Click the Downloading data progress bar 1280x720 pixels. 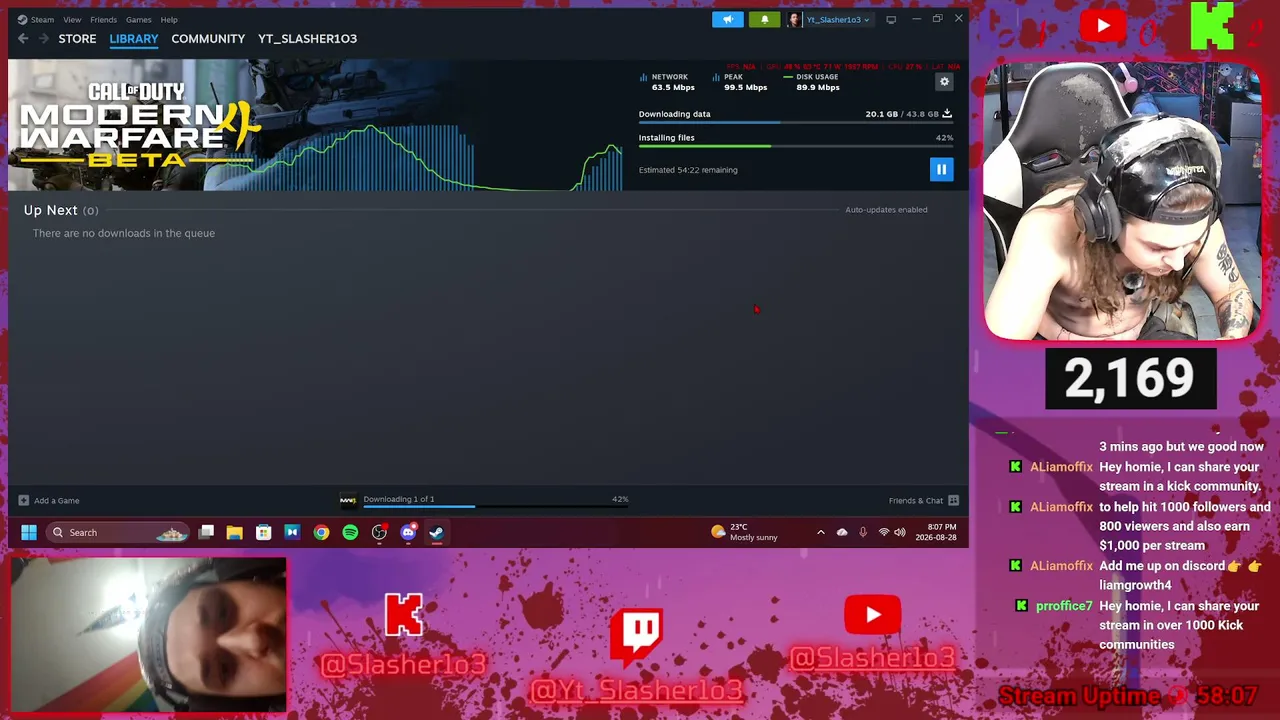(x=796, y=123)
